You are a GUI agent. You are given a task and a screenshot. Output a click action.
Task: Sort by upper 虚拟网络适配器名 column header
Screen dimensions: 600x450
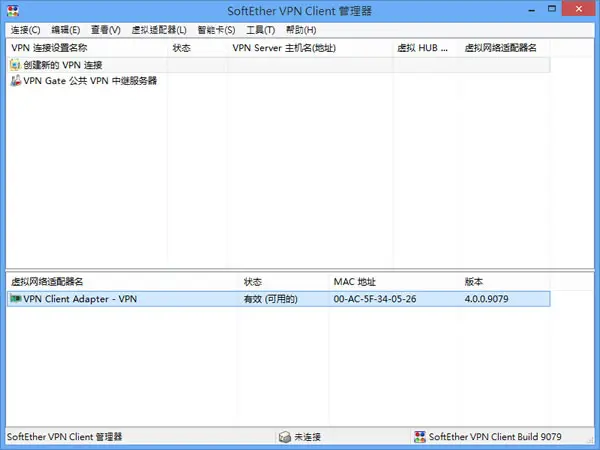tap(504, 48)
